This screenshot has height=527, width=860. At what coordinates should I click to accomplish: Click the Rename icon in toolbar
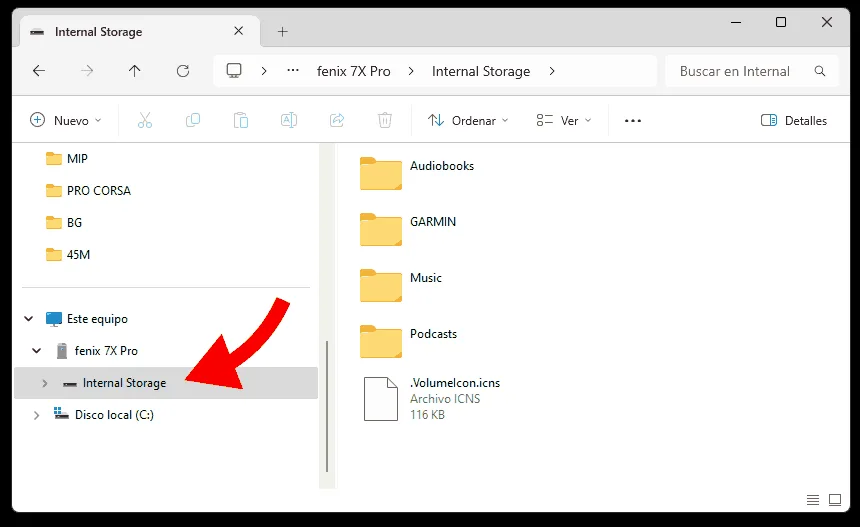coord(289,121)
